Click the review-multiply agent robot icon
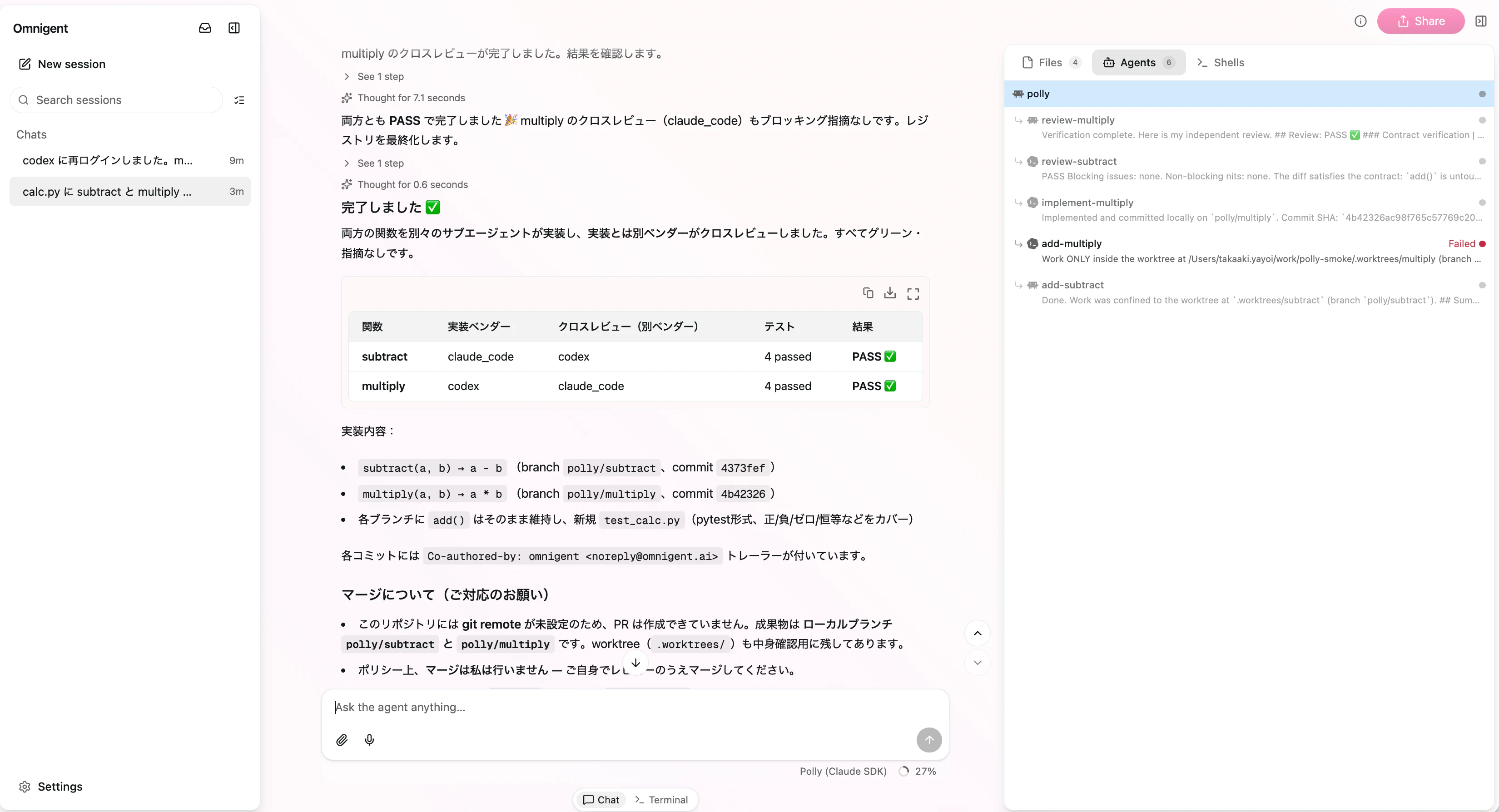 tap(1033, 120)
